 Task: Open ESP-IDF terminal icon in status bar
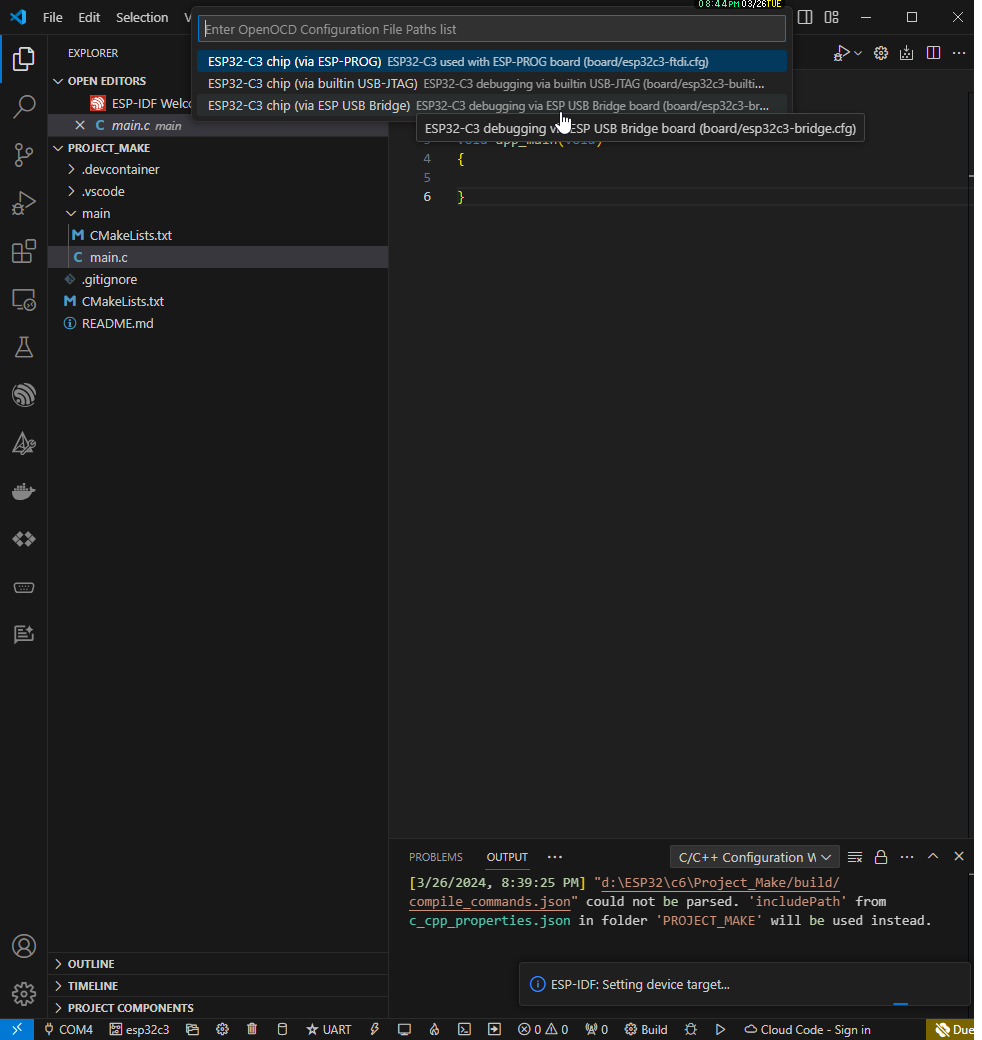pos(464,1029)
